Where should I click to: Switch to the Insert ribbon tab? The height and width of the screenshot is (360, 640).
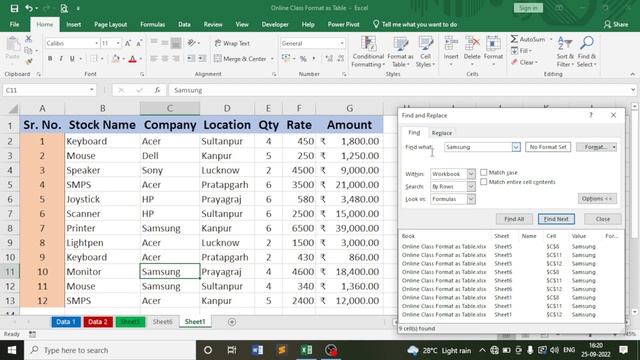[x=73, y=24]
